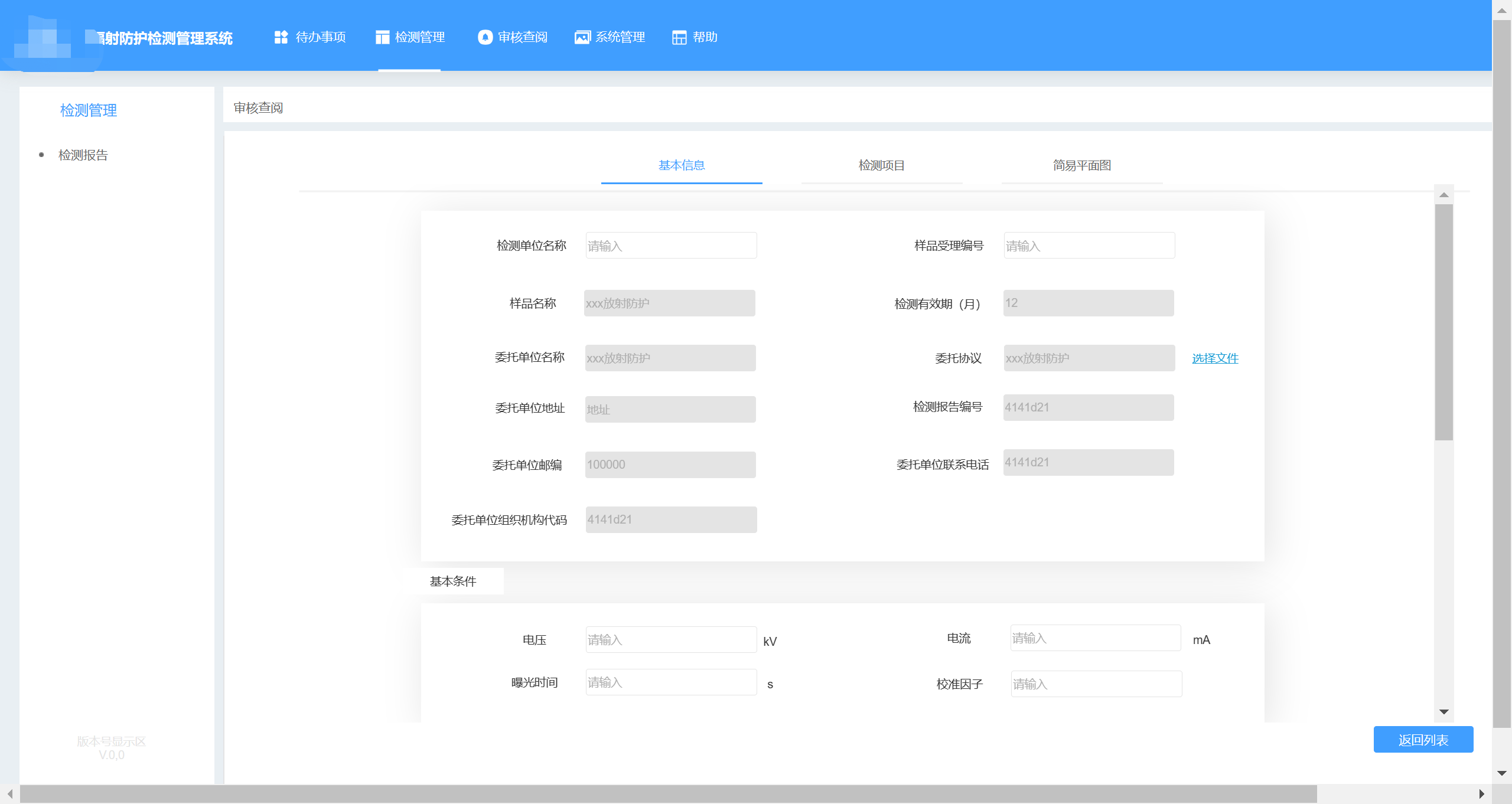Click page vertical scrollbar up arrow

pos(1501,10)
